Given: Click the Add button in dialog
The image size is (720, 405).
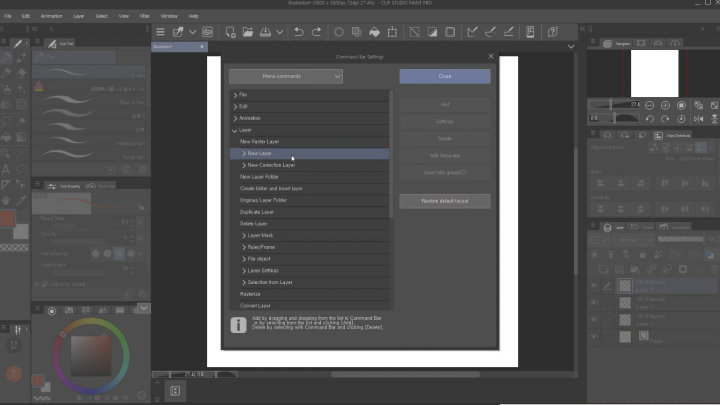Looking at the screenshot, I should tap(445, 105).
